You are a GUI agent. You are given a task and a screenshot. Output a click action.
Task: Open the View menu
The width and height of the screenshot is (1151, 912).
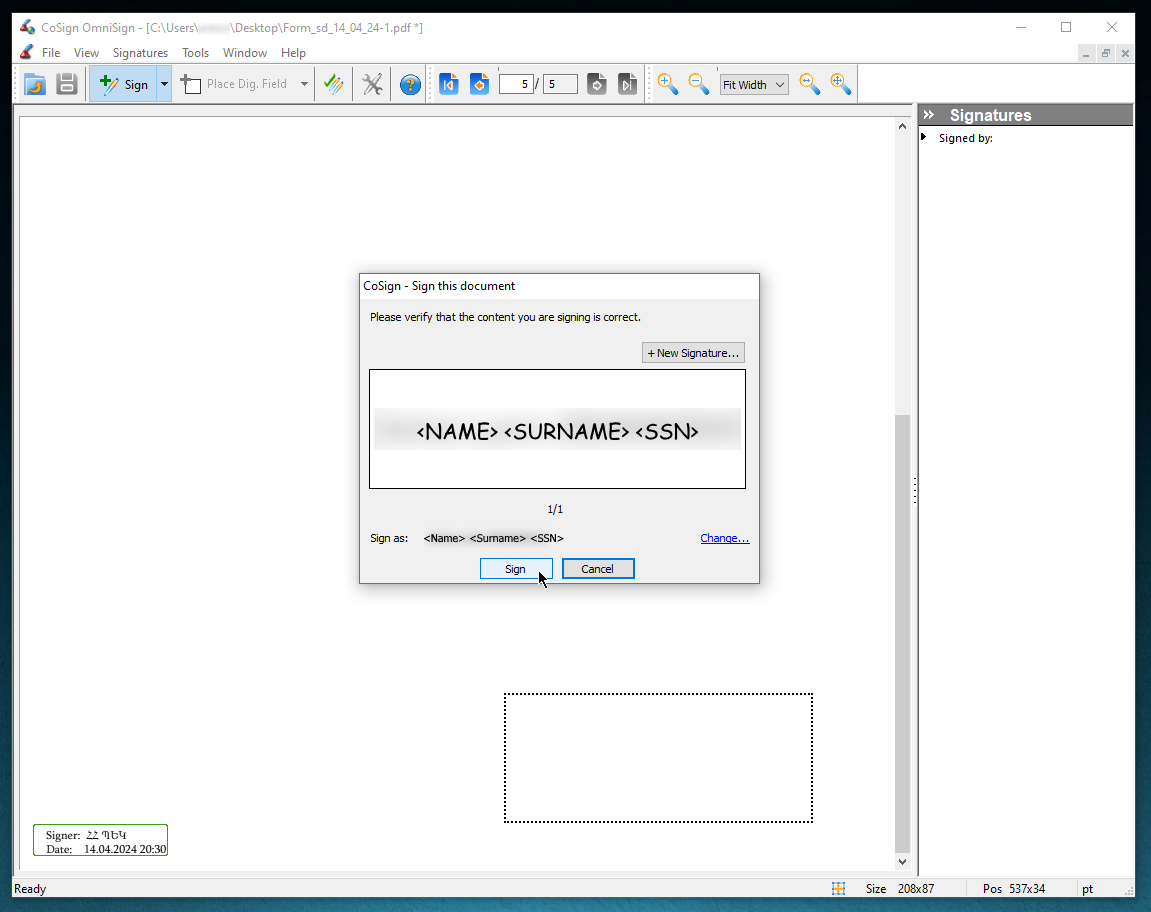[x=86, y=53]
